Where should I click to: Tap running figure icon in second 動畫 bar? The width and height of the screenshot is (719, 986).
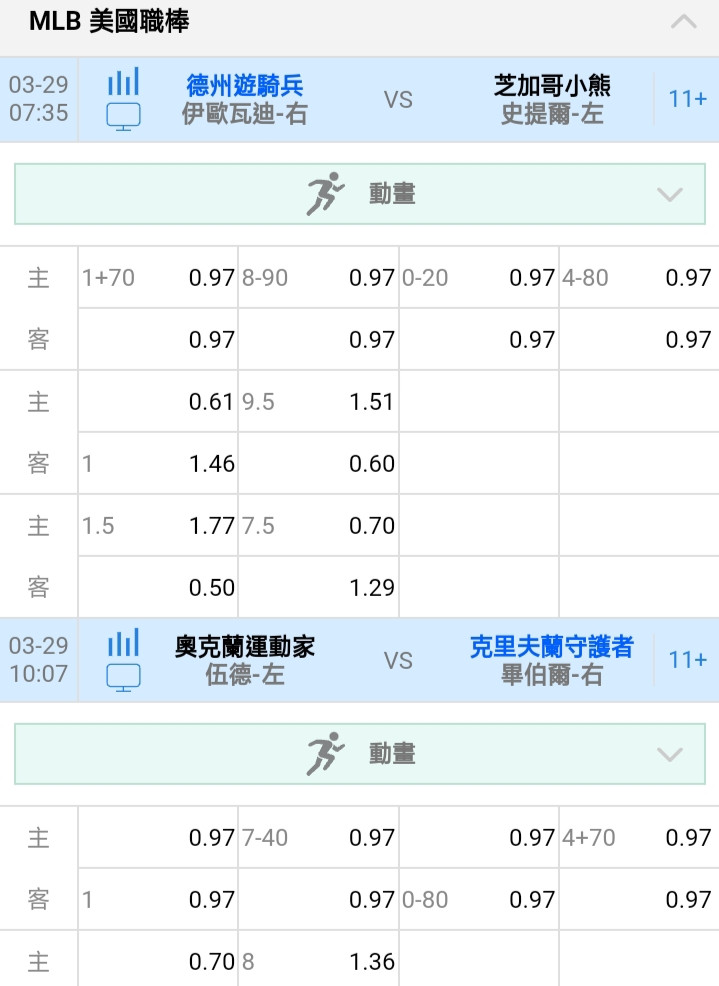click(325, 753)
